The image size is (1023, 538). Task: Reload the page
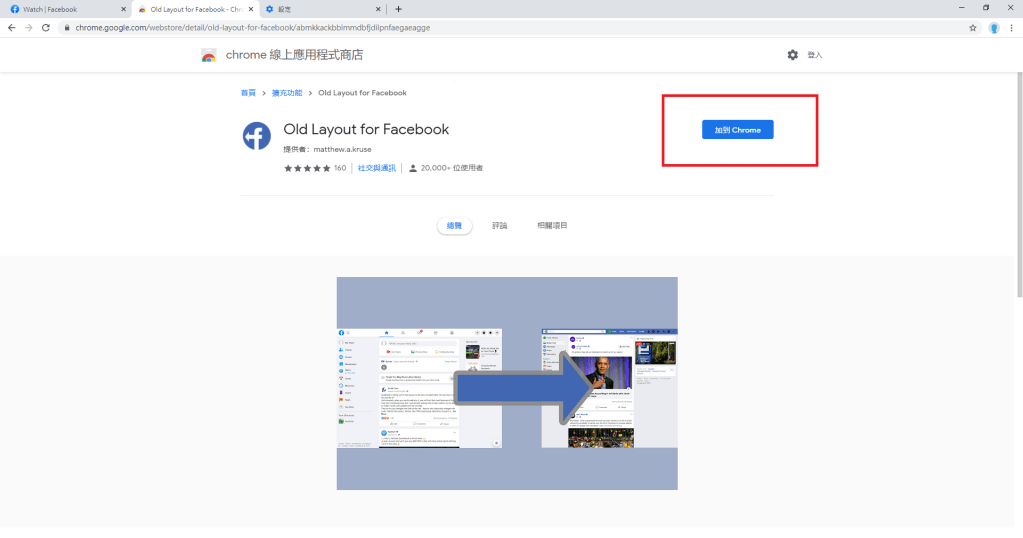[45, 28]
